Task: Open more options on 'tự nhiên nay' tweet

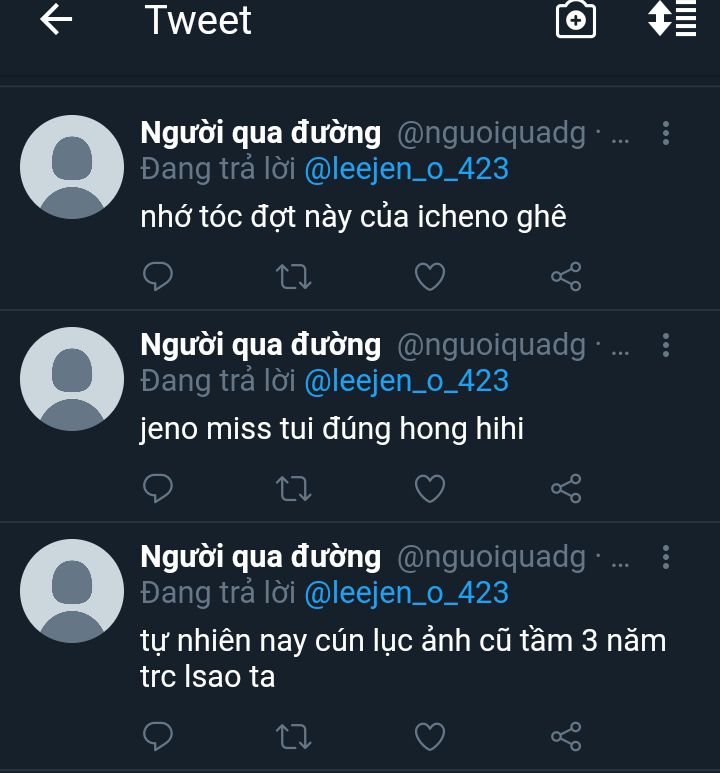Action: click(666, 558)
